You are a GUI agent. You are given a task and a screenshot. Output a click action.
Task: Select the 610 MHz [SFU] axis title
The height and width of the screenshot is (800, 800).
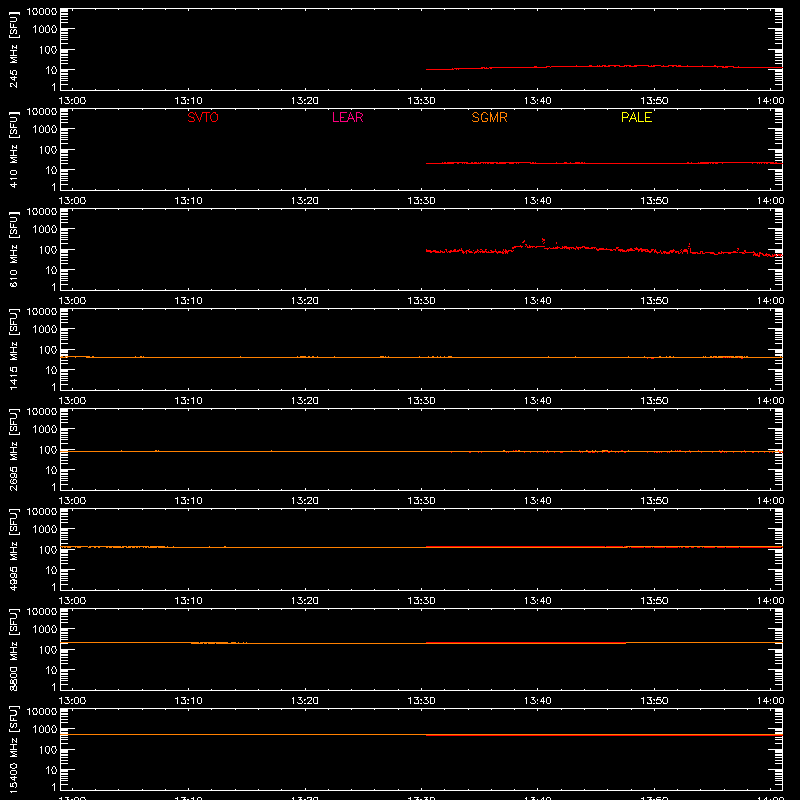point(13,249)
